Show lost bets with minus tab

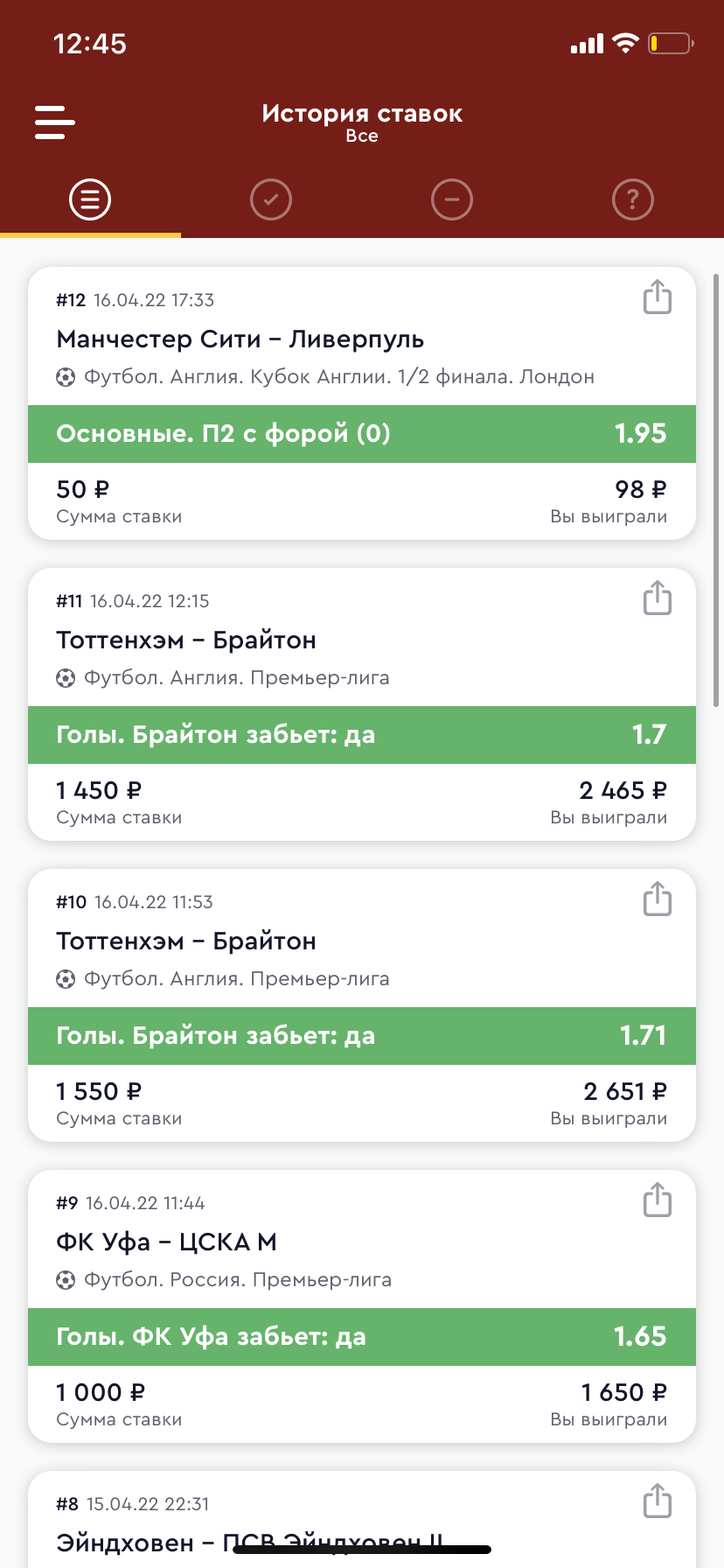tap(452, 200)
